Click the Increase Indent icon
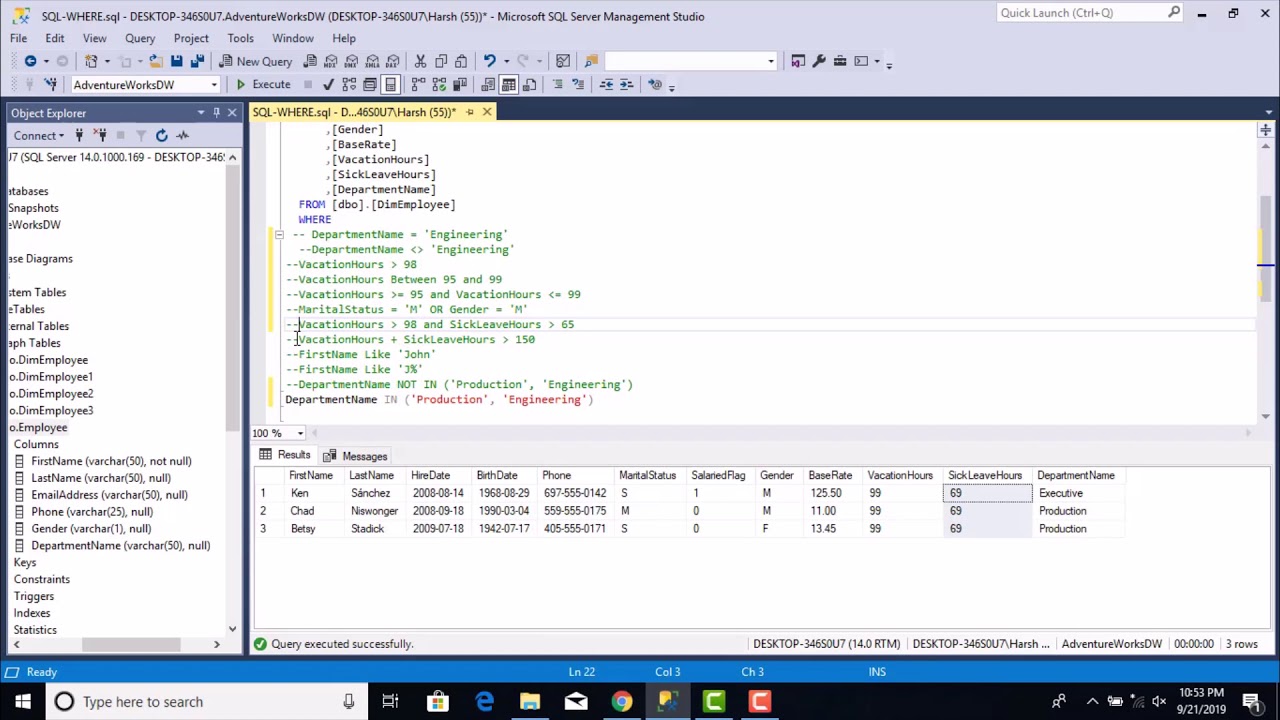1280x720 pixels. pyautogui.click(x=626, y=84)
